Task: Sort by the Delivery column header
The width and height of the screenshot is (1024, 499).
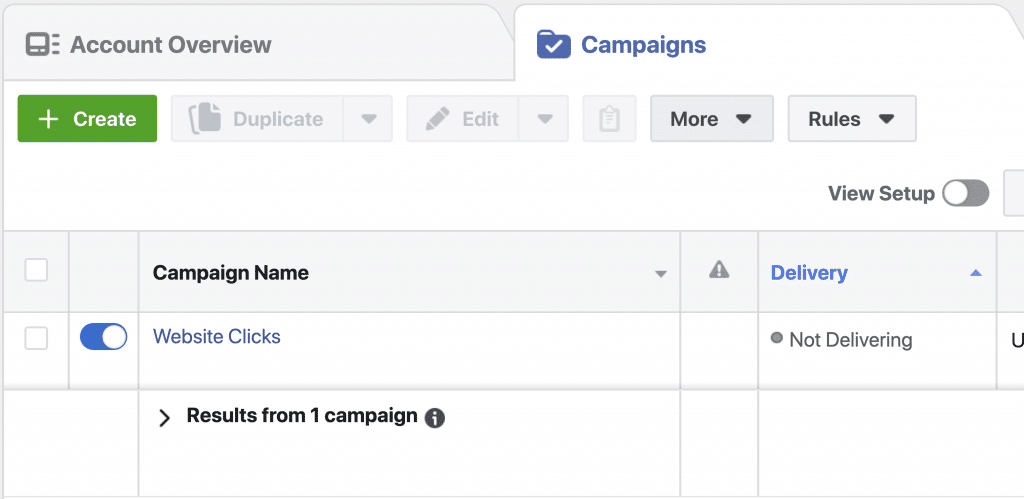Action: pyautogui.click(x=809, y=272)
